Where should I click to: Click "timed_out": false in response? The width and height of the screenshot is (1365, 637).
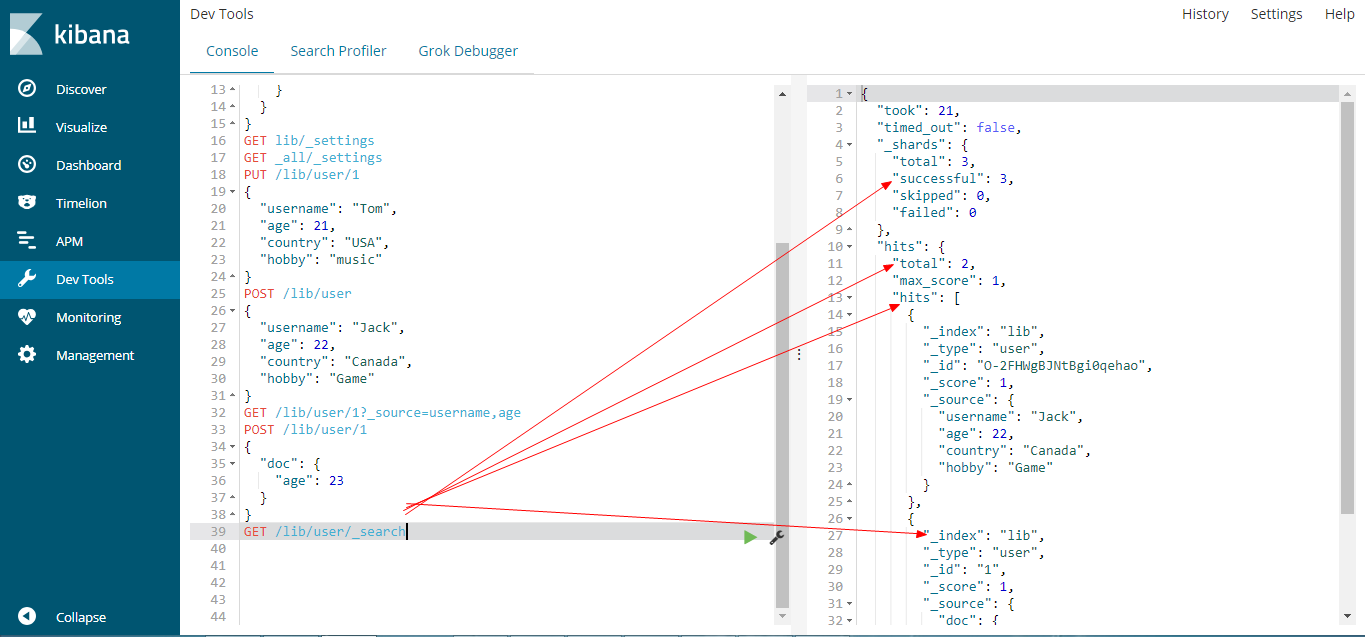coord(949,127)
